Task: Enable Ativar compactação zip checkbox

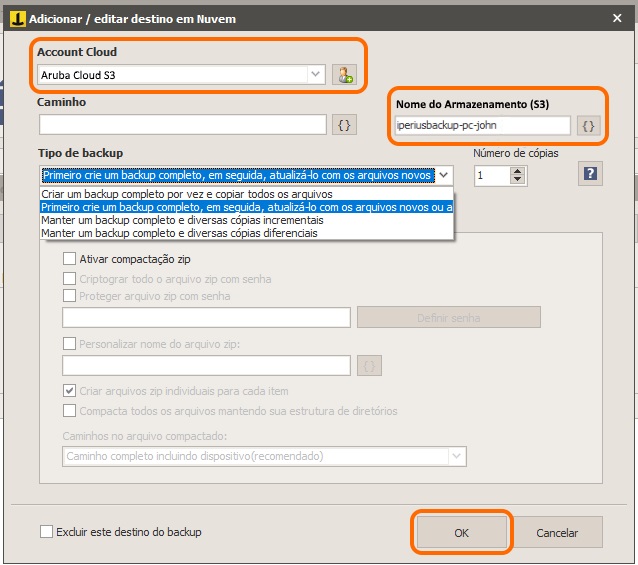Action: tap(70, 259)
